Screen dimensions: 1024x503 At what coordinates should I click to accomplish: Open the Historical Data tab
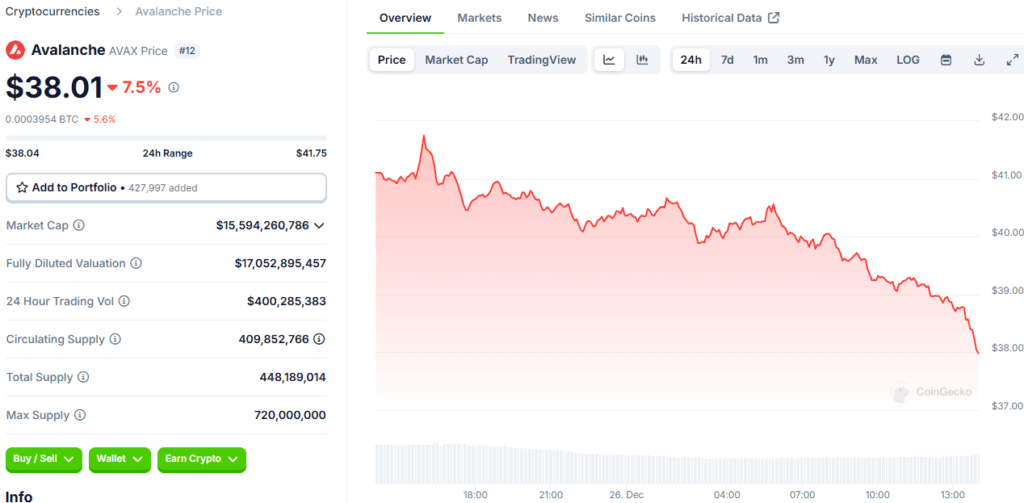pos(730,18)
